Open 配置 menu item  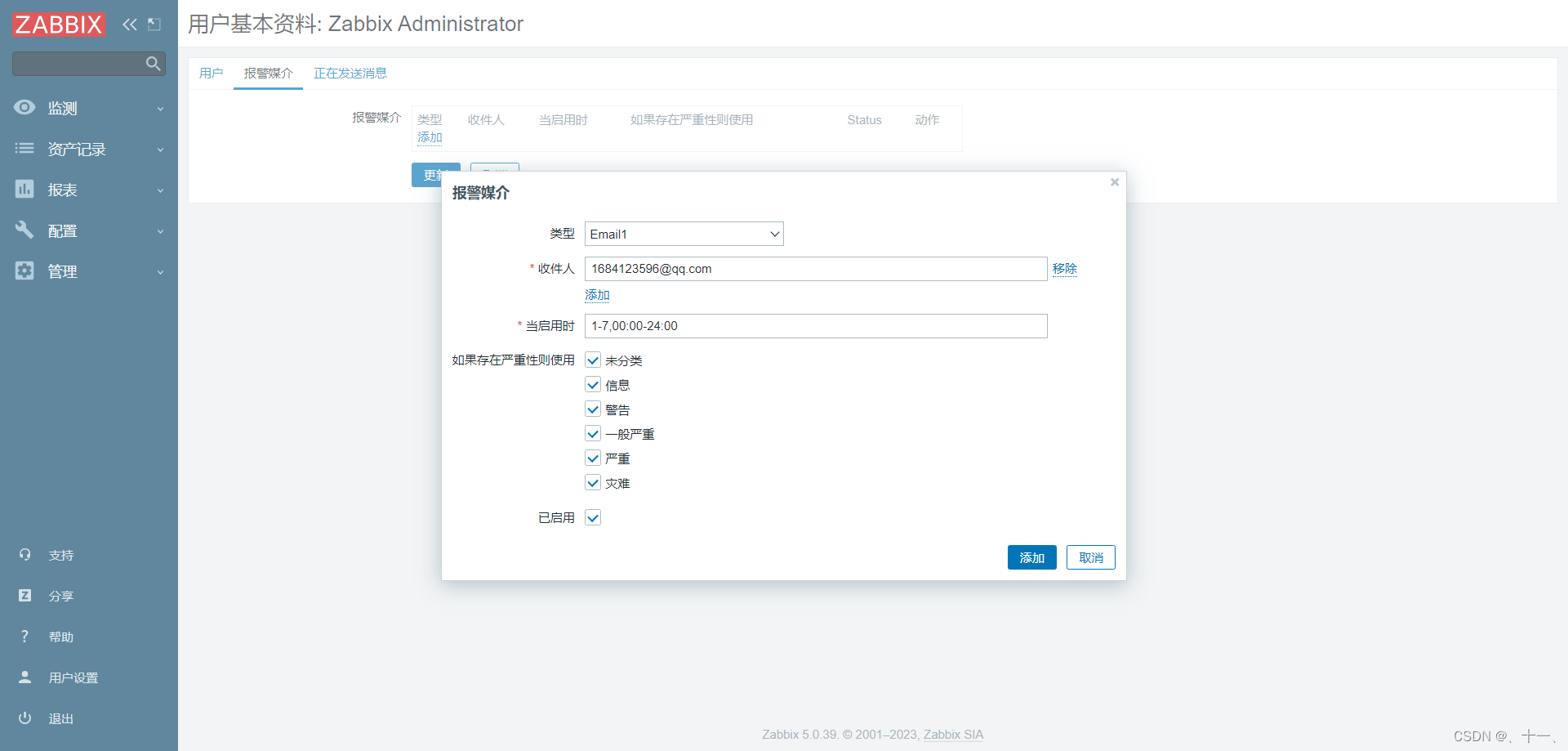(x=89, y=230)
